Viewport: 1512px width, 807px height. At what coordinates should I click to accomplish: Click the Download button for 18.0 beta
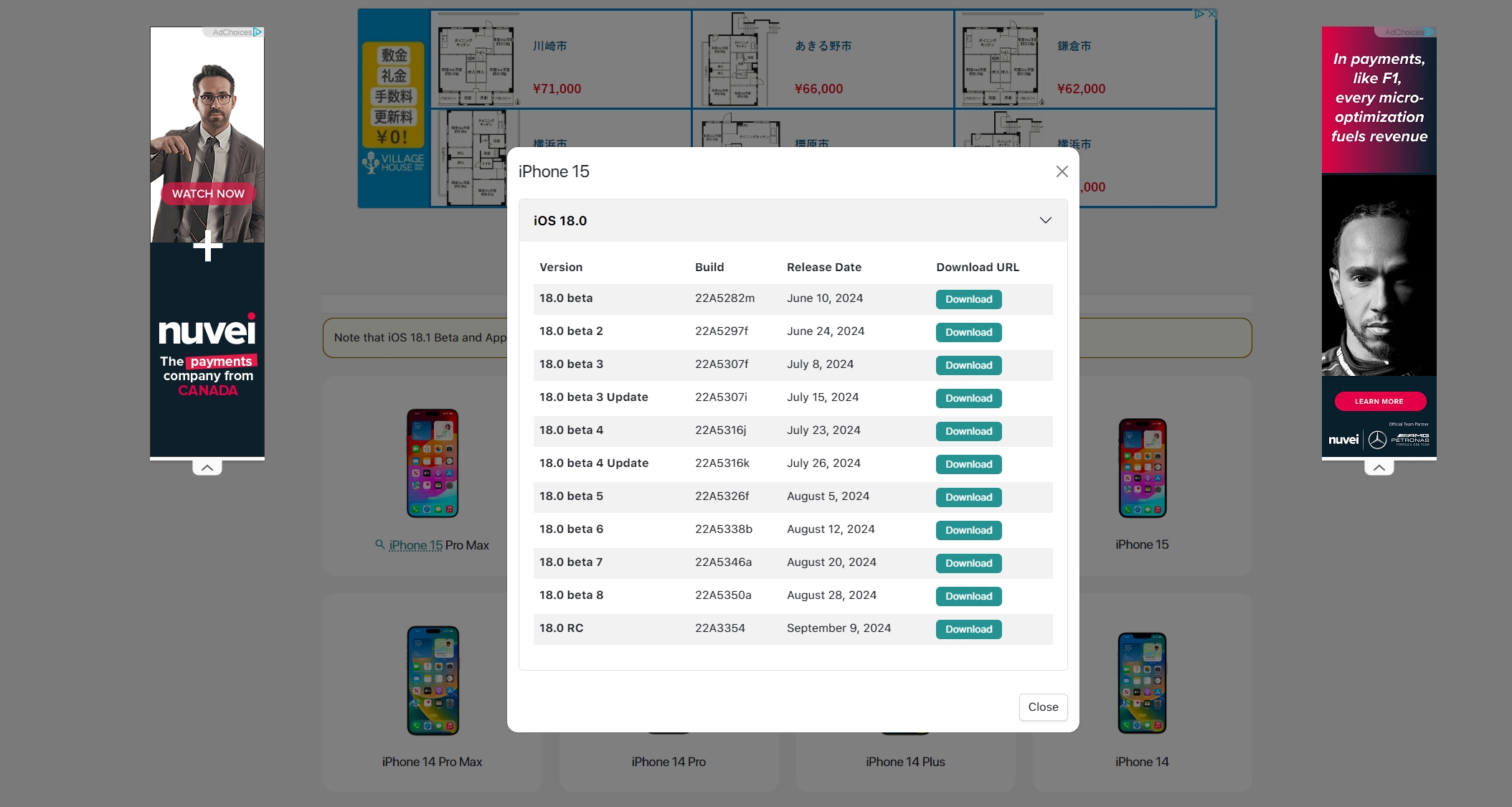point(967,299)
